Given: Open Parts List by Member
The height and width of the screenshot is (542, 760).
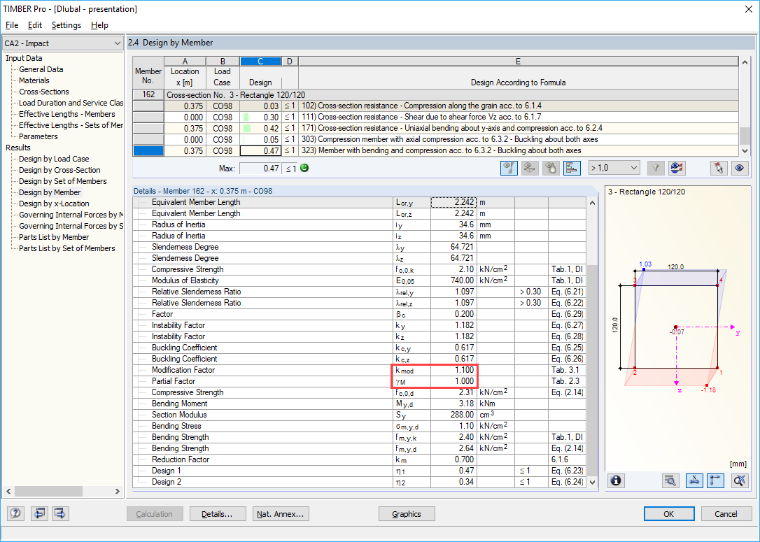Looking at the screenshot, I should tap(53, 237).
